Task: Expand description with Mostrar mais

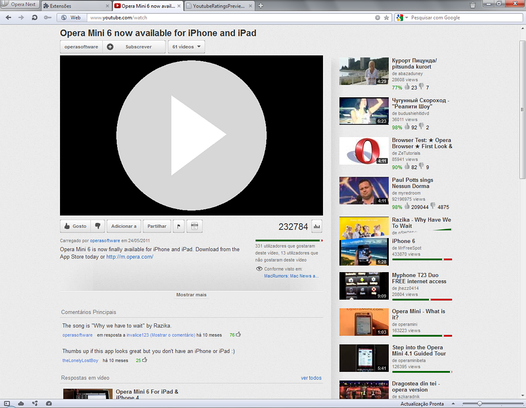Action: click(x=191, y=295)
